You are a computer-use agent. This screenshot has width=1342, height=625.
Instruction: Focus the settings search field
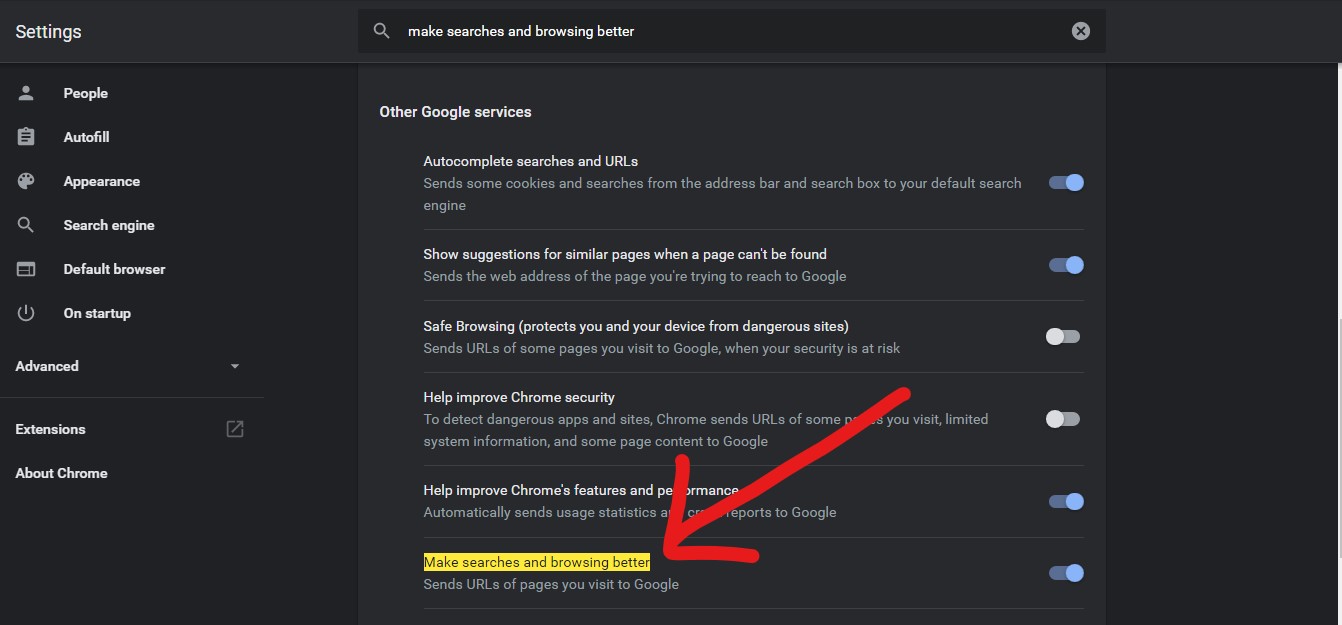point(732,31)
